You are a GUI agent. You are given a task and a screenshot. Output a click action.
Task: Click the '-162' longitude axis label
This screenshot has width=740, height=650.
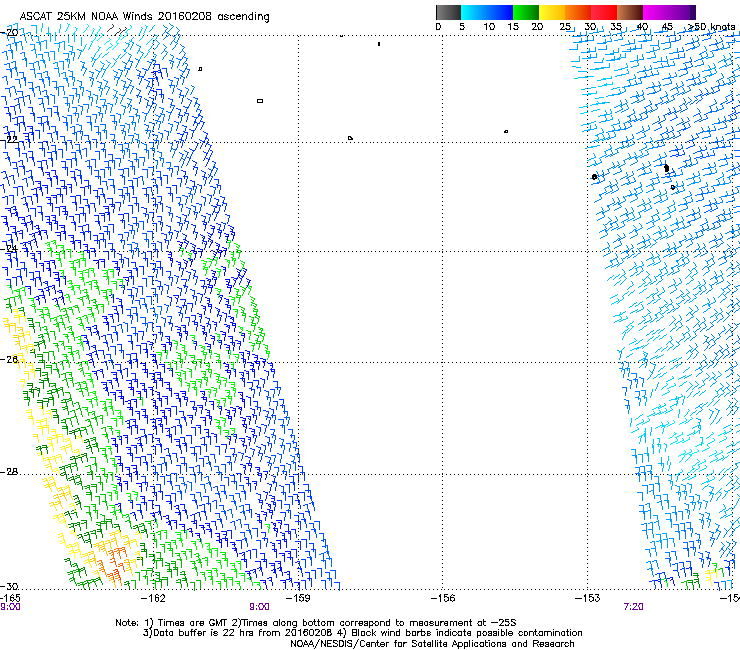(154, 598)
